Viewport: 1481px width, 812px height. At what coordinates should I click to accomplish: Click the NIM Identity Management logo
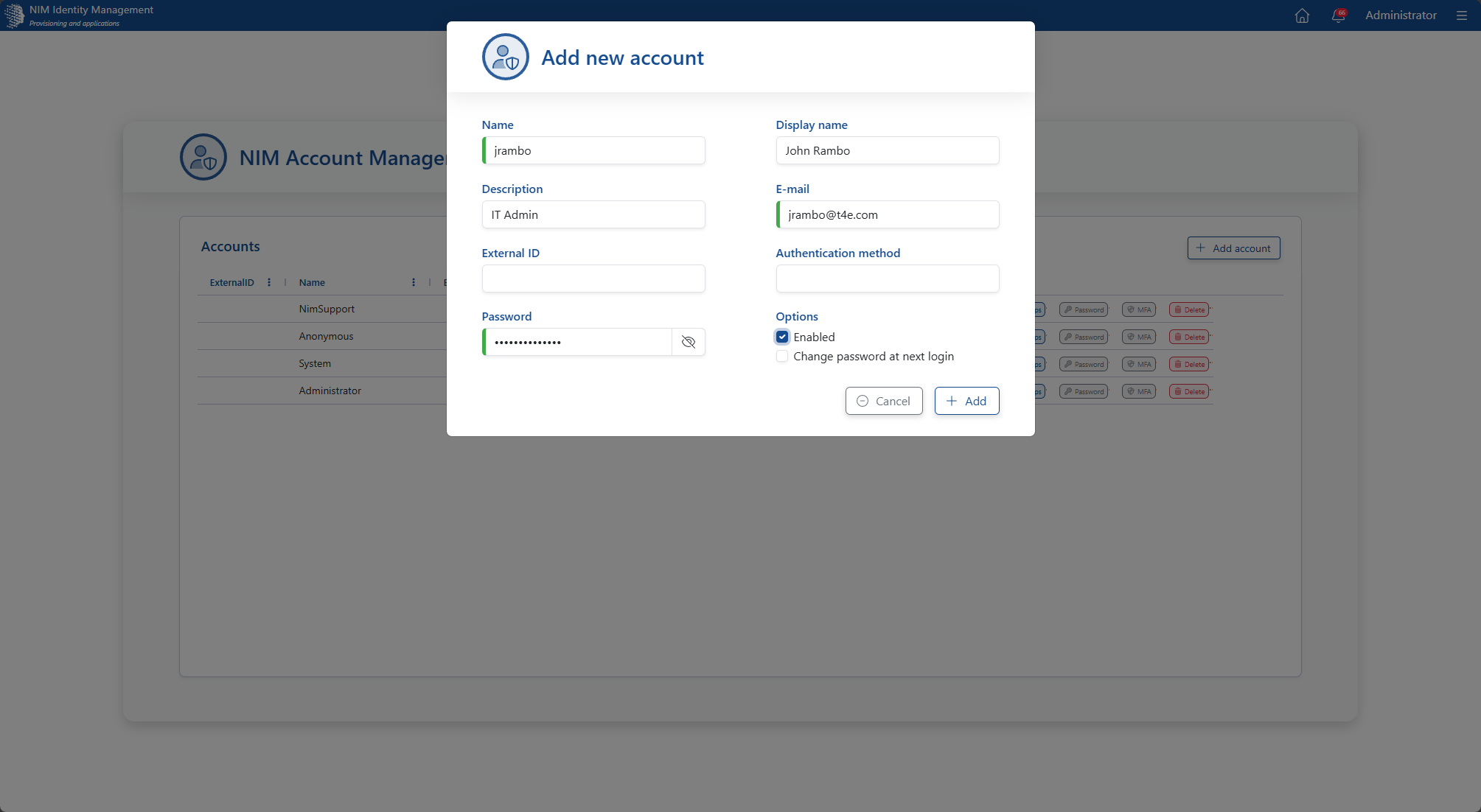pyautogui.click(x=15, y=15)
